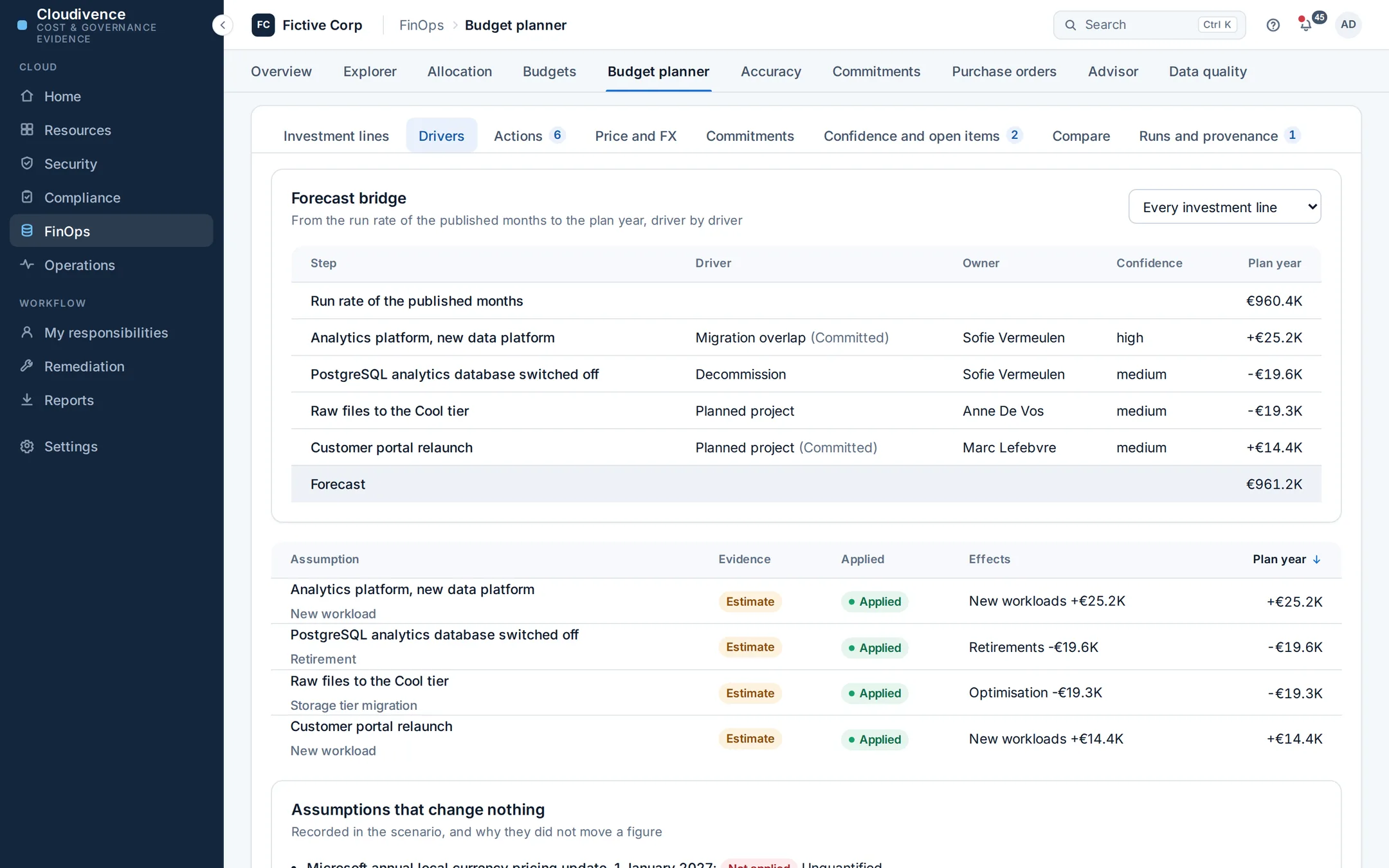Click the Evidence column header
This screenshot has width=1389, height=868.
coord(745,559)
